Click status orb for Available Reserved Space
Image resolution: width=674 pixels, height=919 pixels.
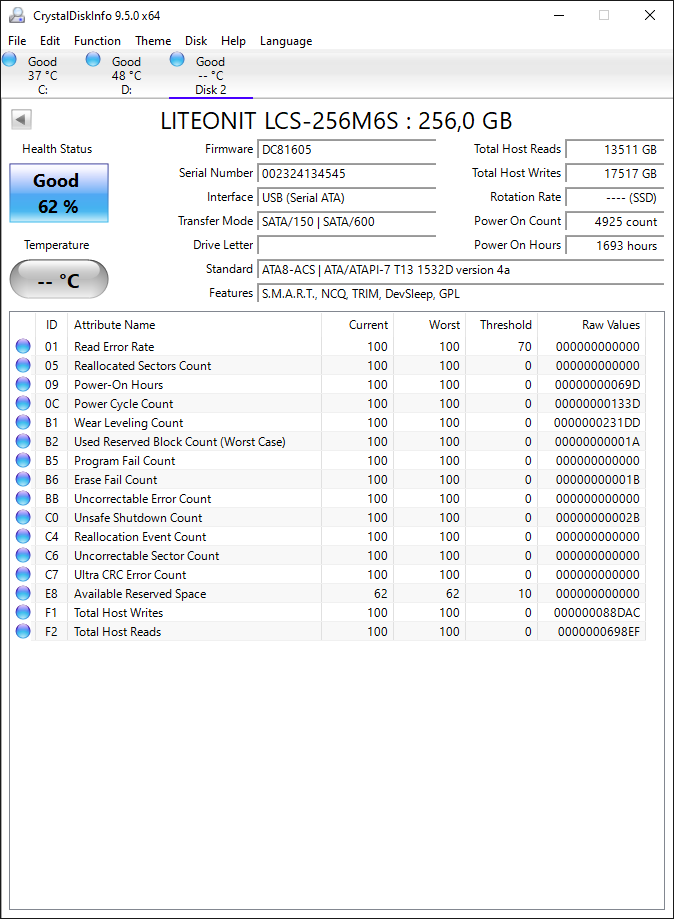tap(23, 593)
